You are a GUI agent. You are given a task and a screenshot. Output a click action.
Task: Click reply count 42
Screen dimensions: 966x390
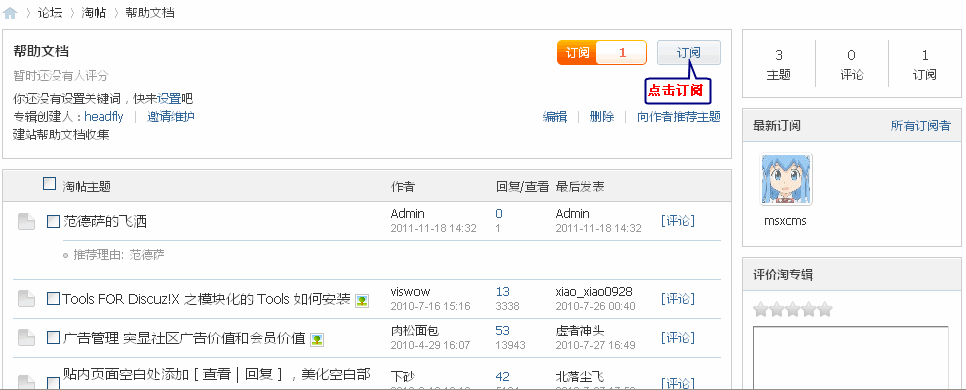point(502,376)
